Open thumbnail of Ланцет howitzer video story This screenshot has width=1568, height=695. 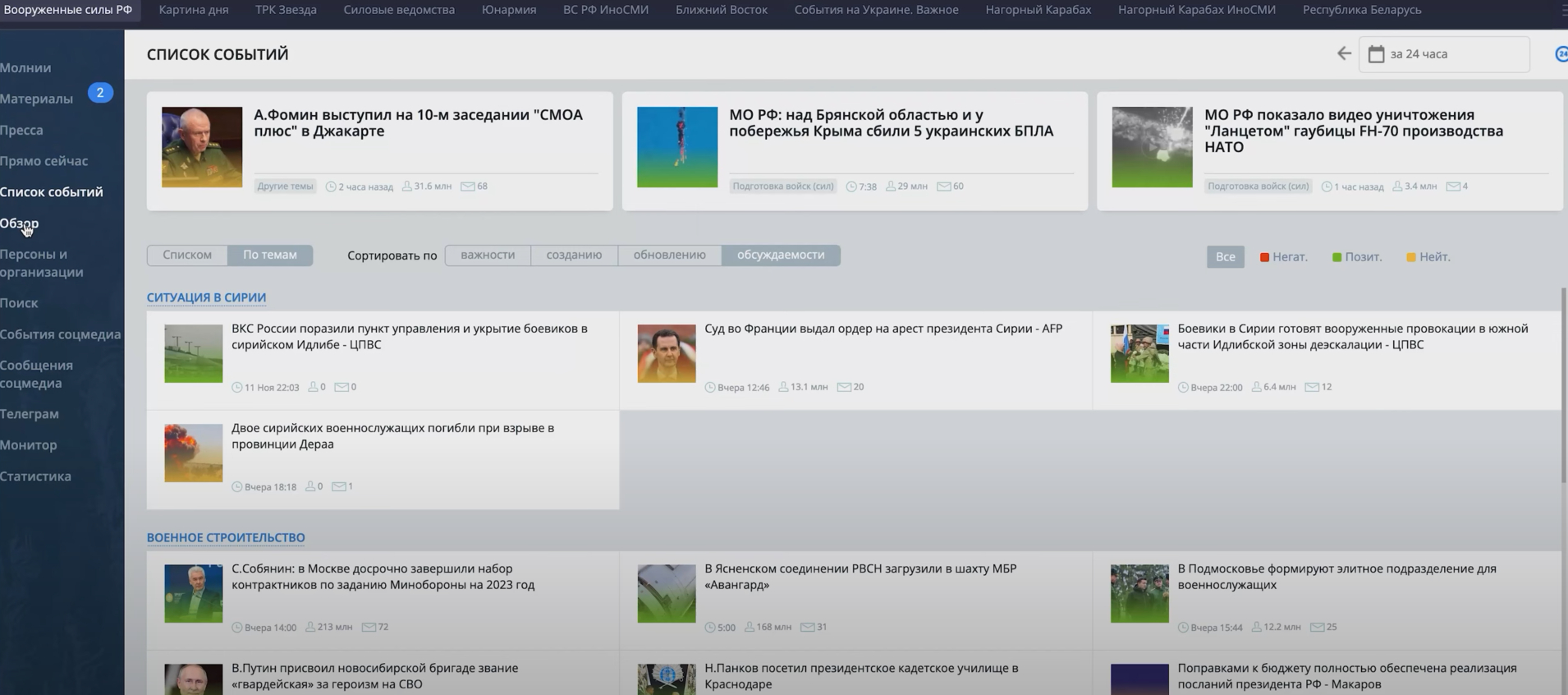click(x=1152, y=147)
